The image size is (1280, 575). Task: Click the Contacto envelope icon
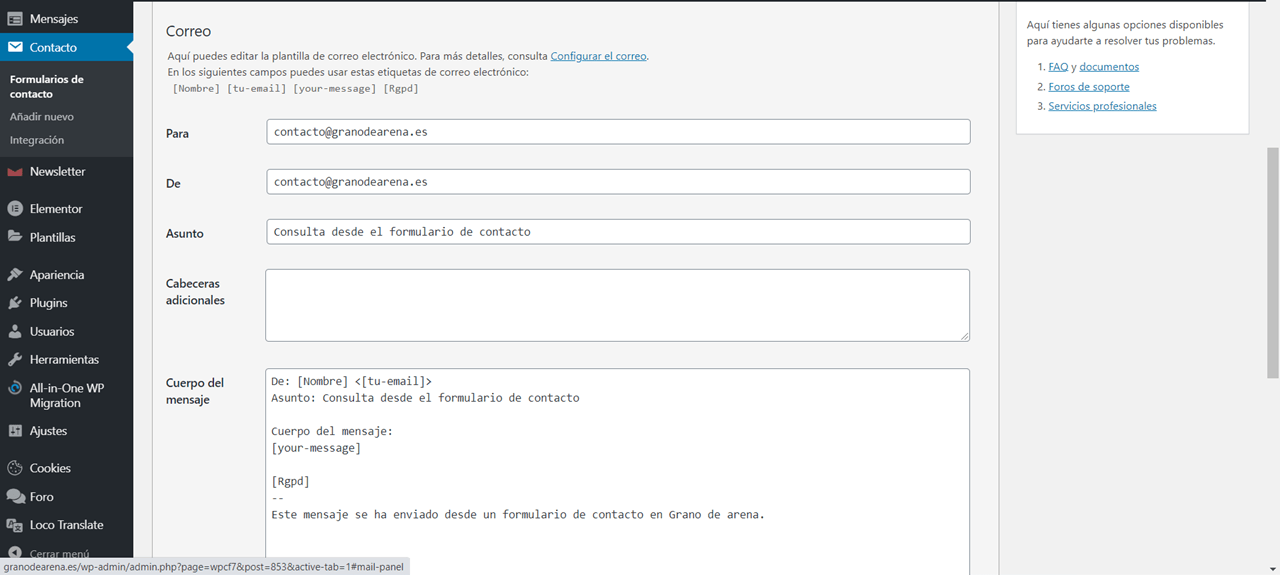[15, 47]
